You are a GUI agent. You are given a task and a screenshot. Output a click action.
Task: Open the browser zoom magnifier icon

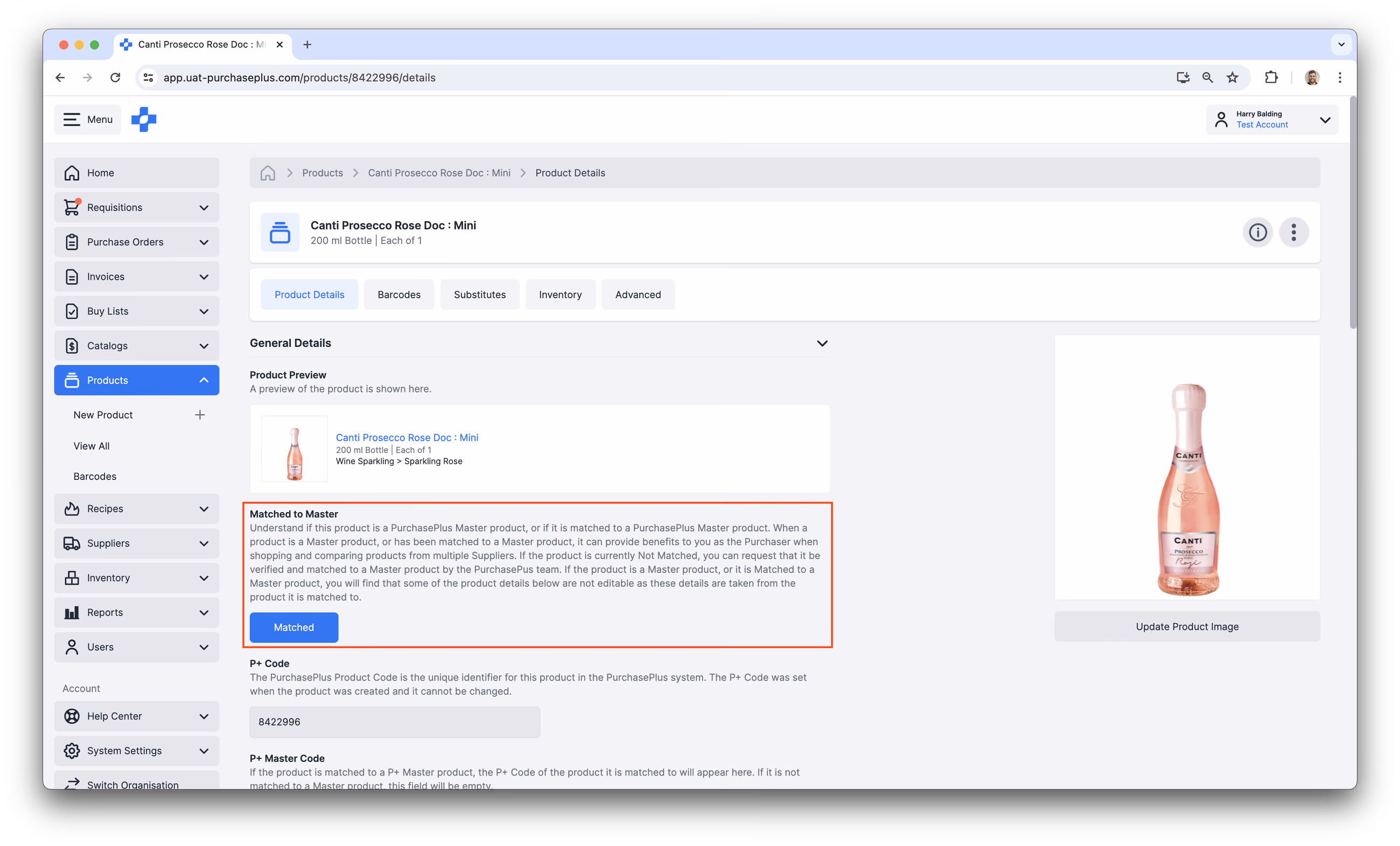click(1207, 77)
